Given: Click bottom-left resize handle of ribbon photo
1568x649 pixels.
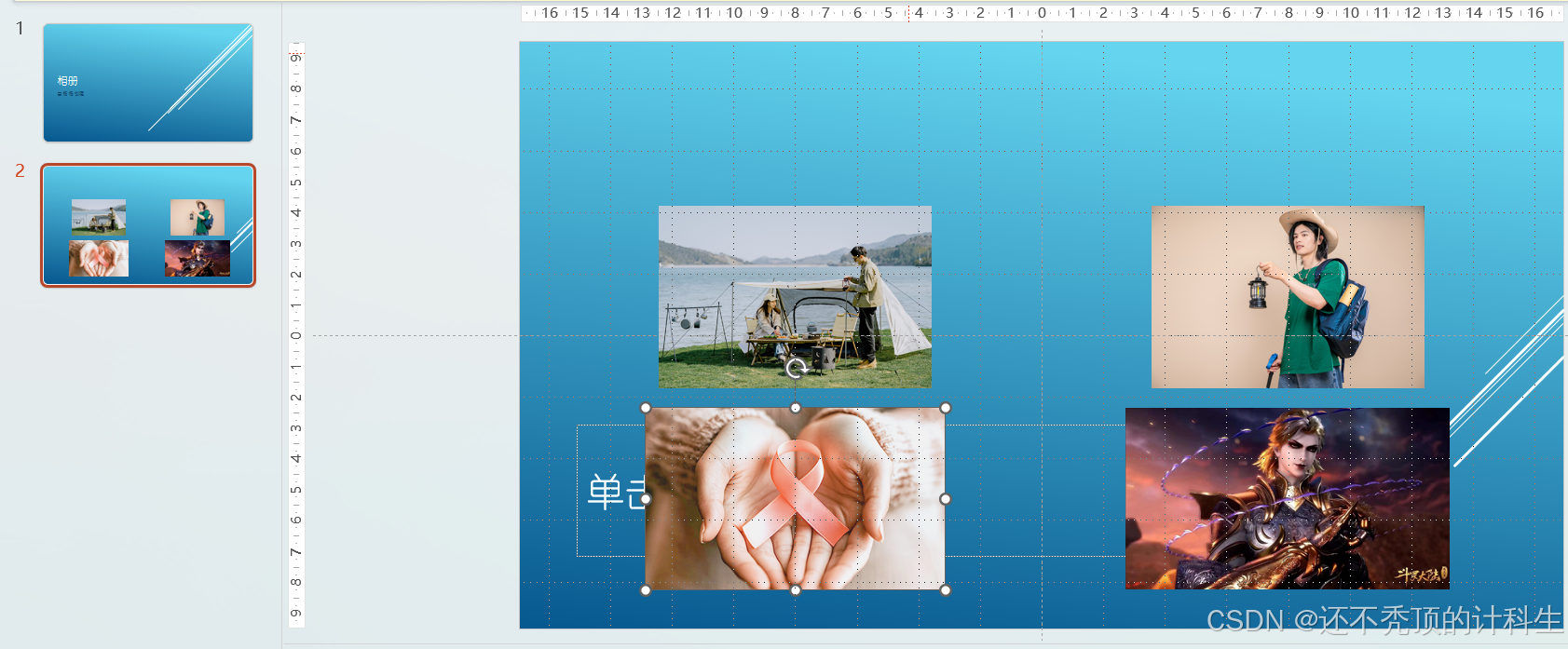Looking at the screenshot, I should [x=646, y=590].
